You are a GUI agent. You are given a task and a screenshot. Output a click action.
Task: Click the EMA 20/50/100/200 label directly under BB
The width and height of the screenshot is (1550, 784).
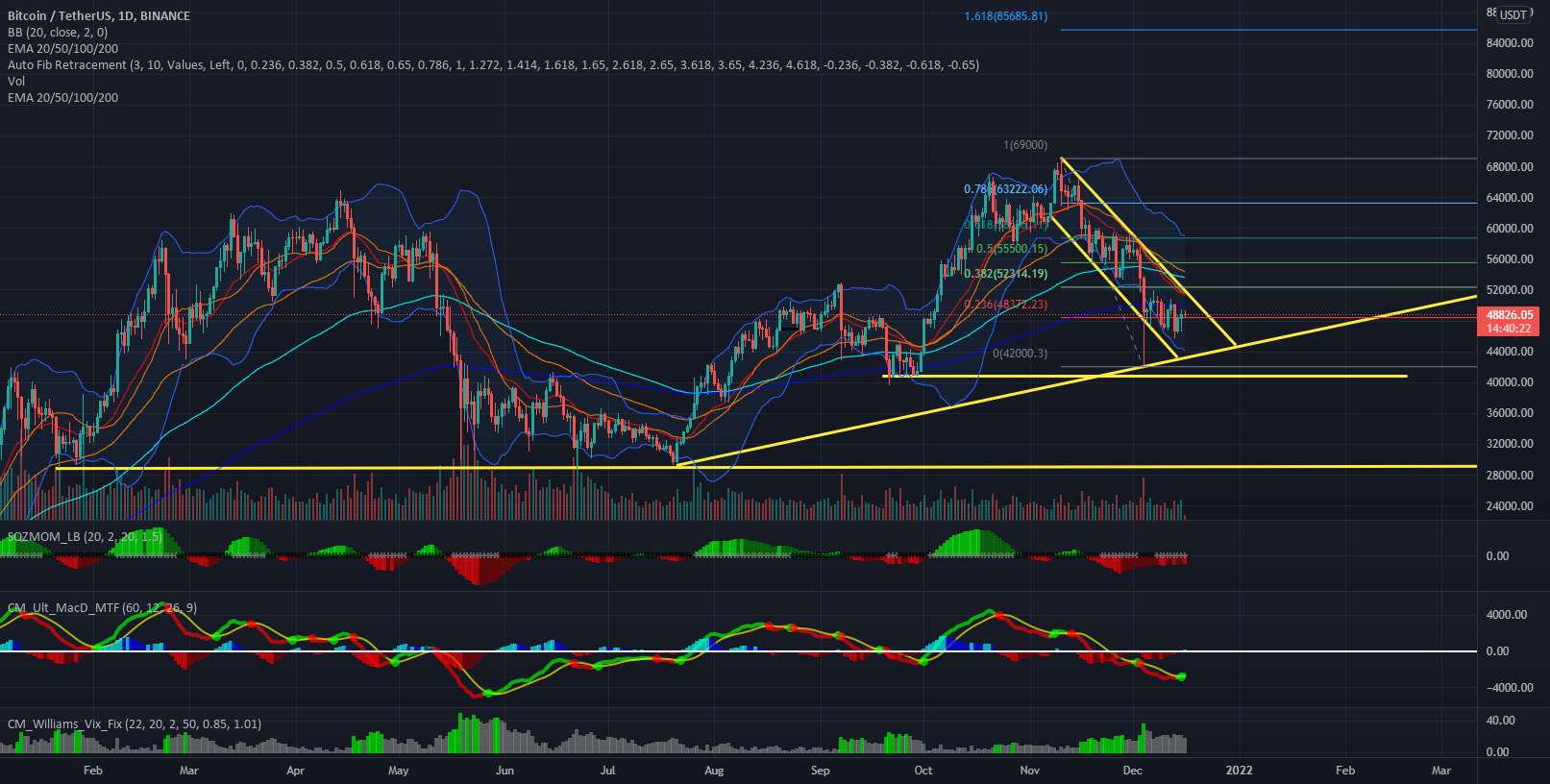(x=62, y=48)
